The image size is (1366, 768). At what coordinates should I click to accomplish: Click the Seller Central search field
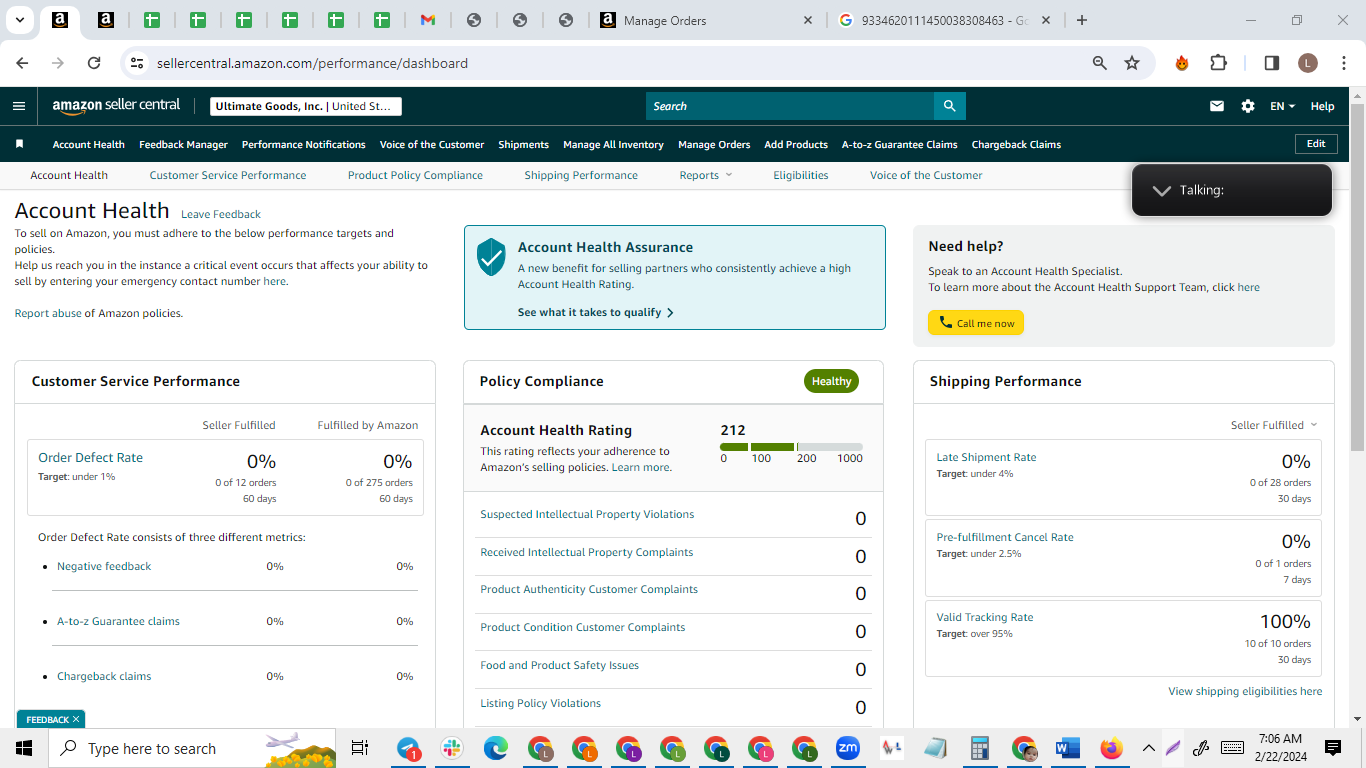pos(790,106)
